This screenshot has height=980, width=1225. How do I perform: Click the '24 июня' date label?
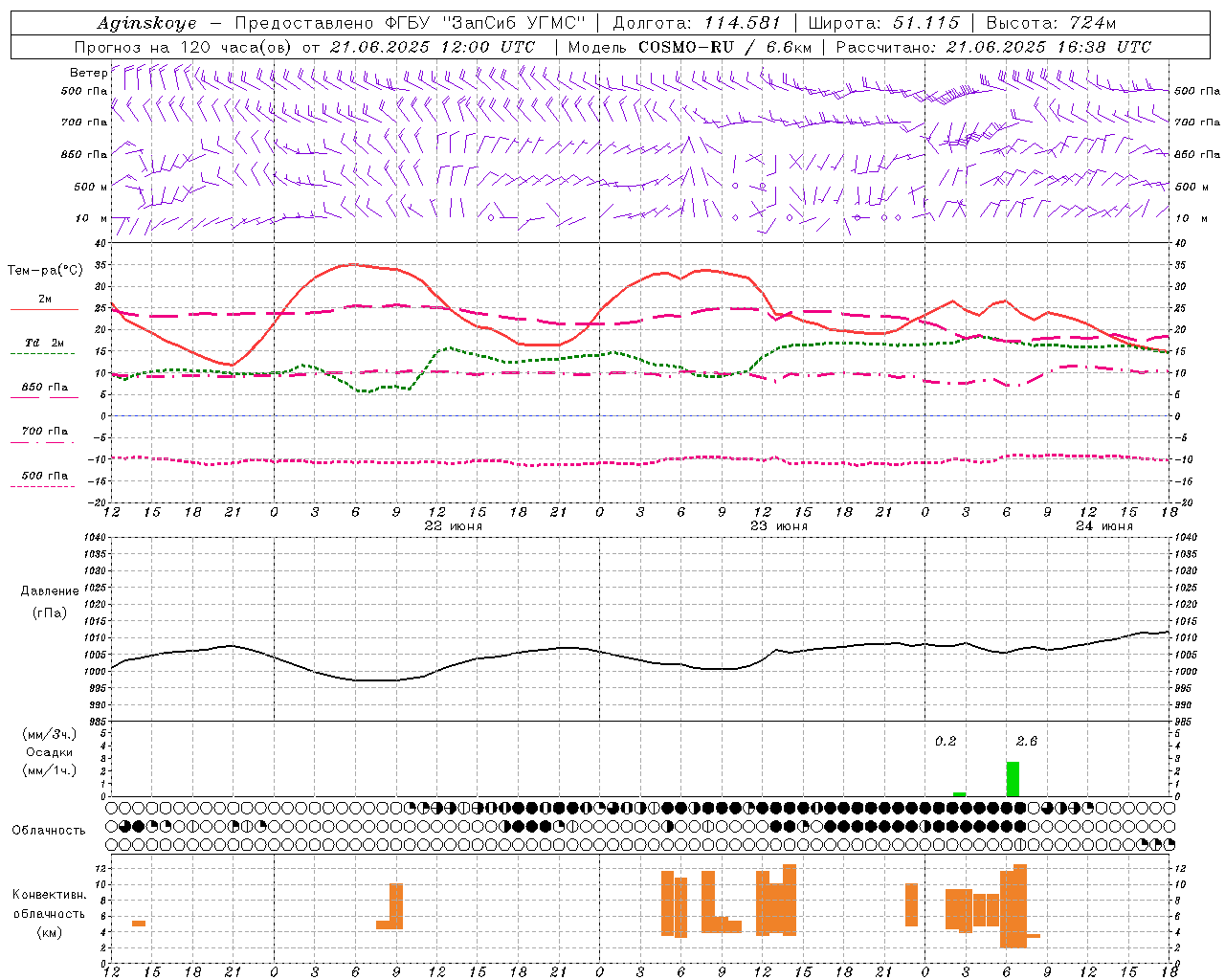pyautogui.click(x=1104, y=525)
